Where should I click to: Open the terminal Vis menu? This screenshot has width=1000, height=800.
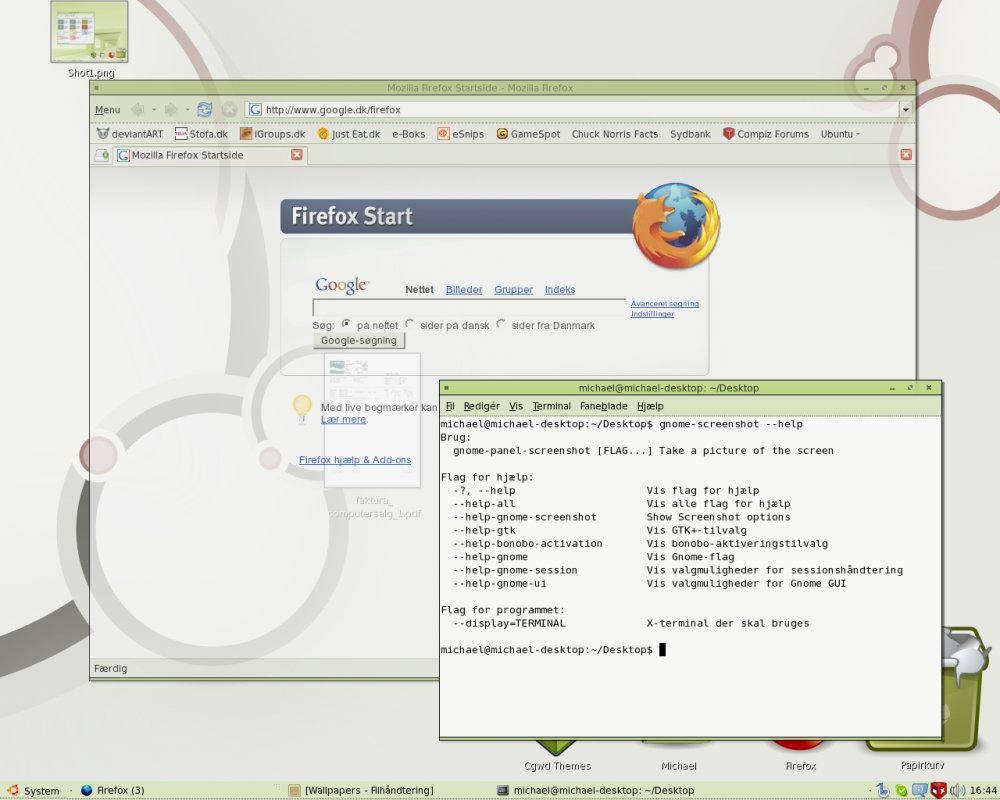(516, 406)
